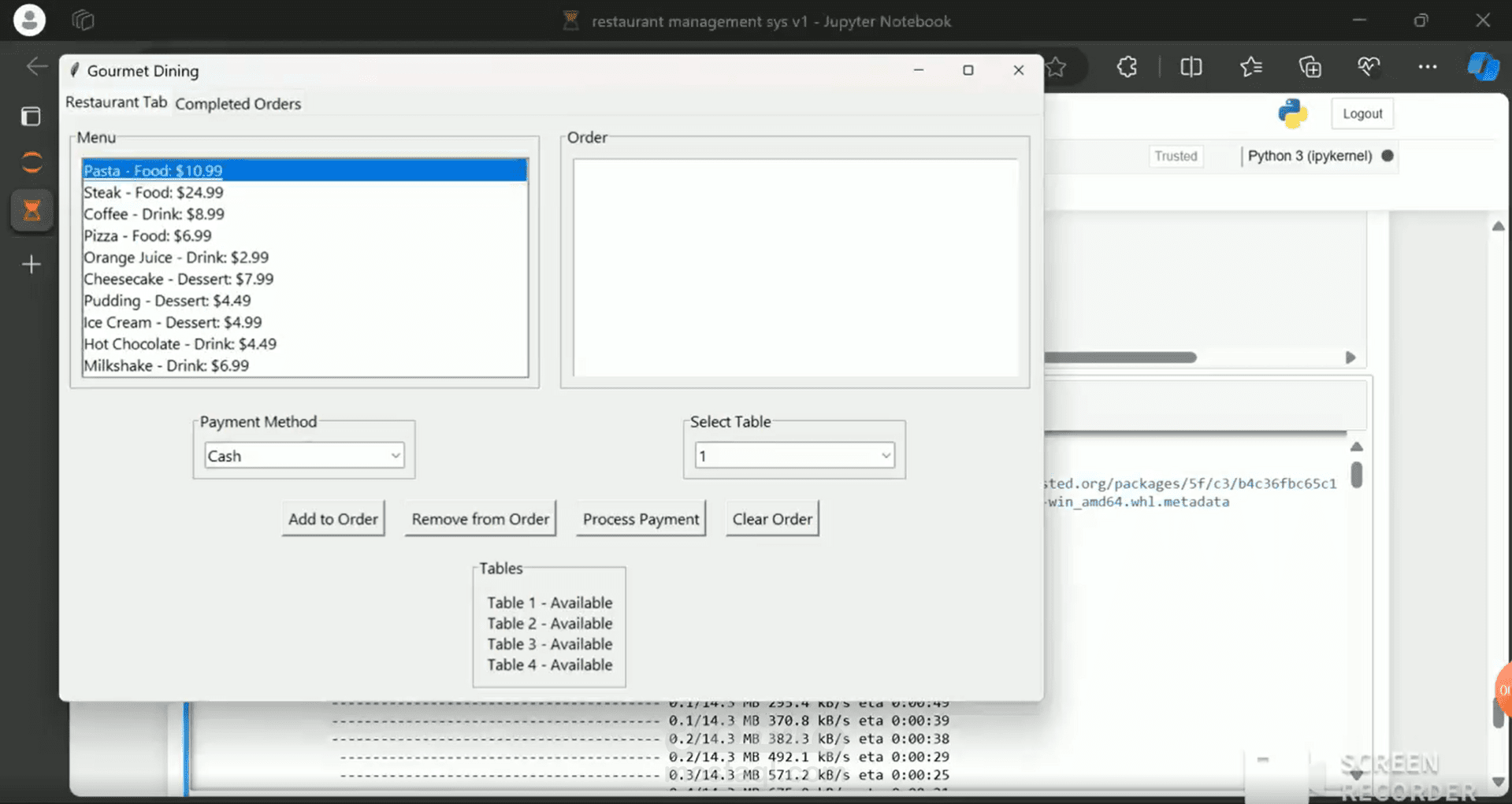Select Coffee - Drink: $8.99 menu item
The image size is (1512, 804).
click(x=305, y=214)
